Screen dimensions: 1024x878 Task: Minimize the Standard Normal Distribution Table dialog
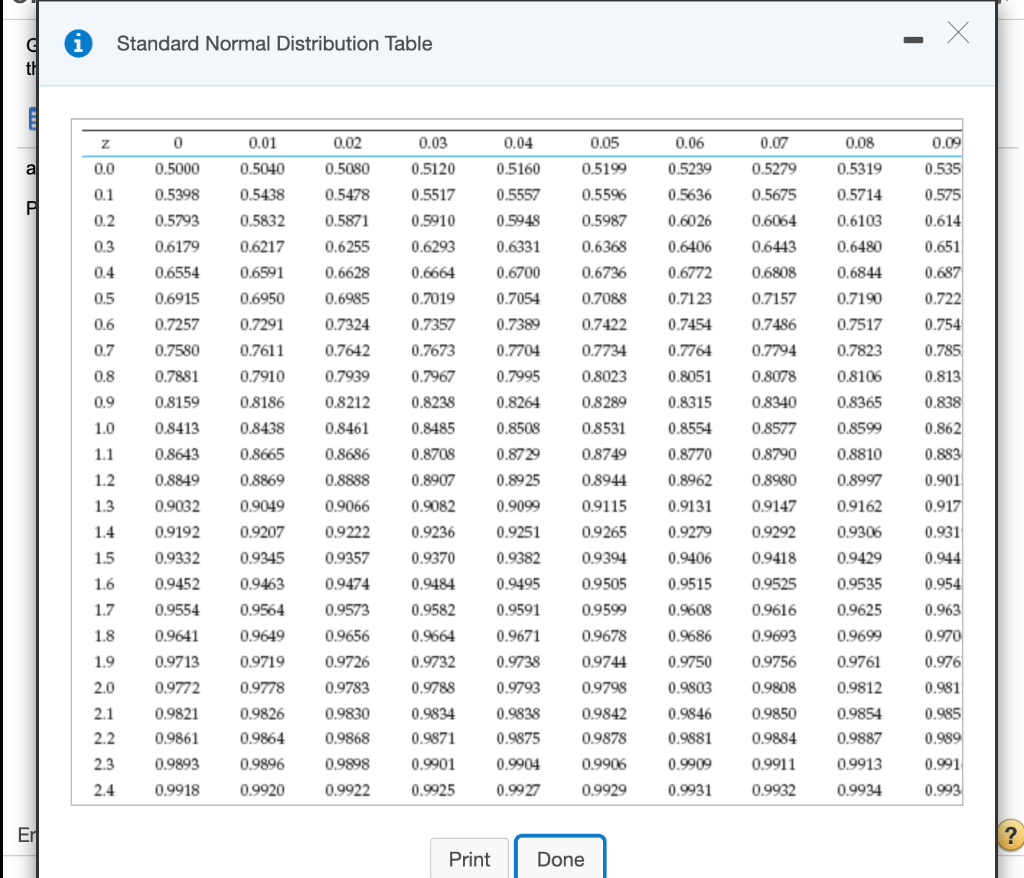(913, 40)
